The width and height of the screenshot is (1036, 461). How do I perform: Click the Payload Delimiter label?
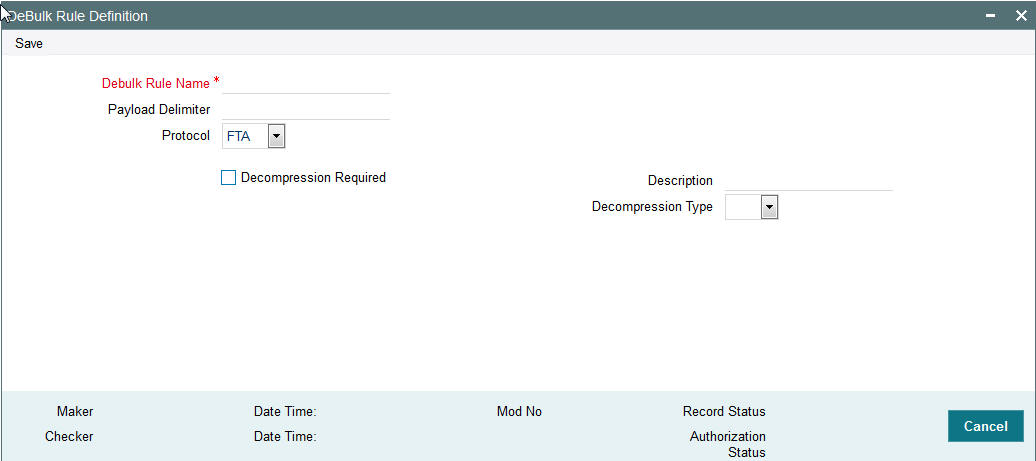159,110
